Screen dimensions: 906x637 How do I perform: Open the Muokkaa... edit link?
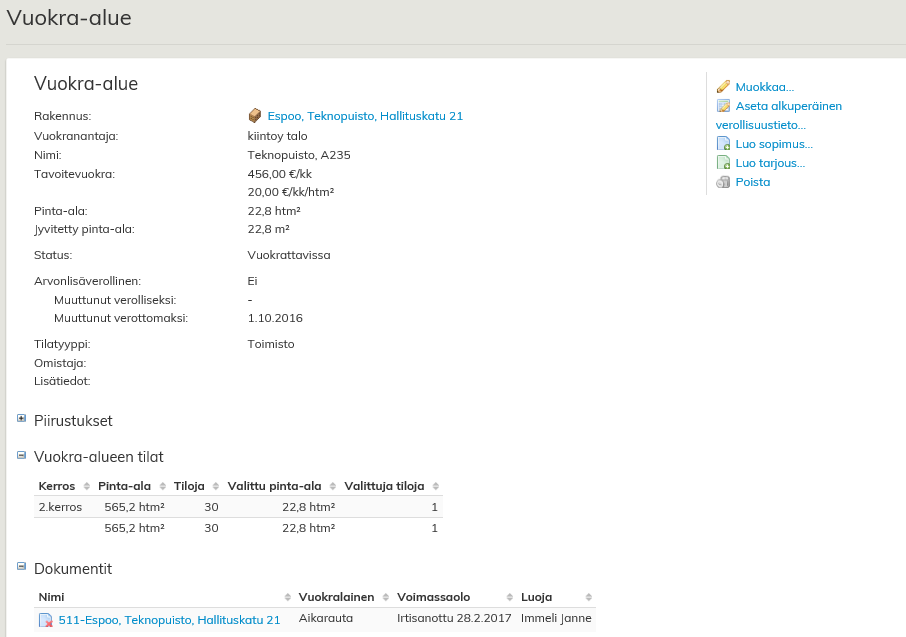(x=764, y=87)
